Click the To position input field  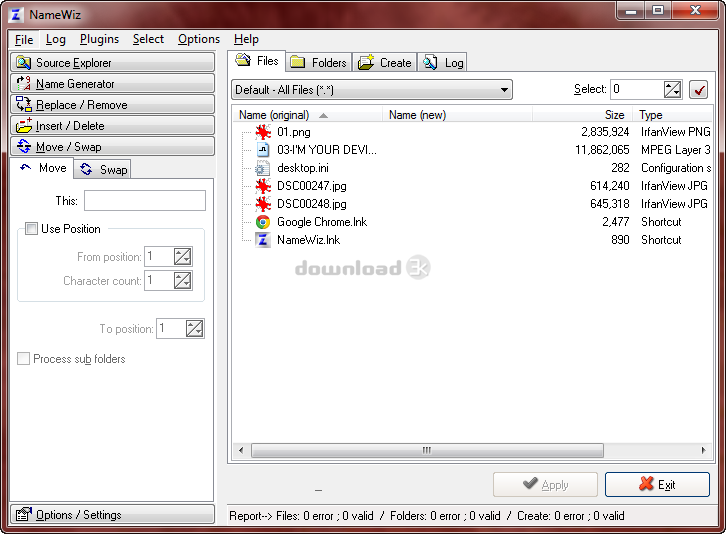click(171, 328)
